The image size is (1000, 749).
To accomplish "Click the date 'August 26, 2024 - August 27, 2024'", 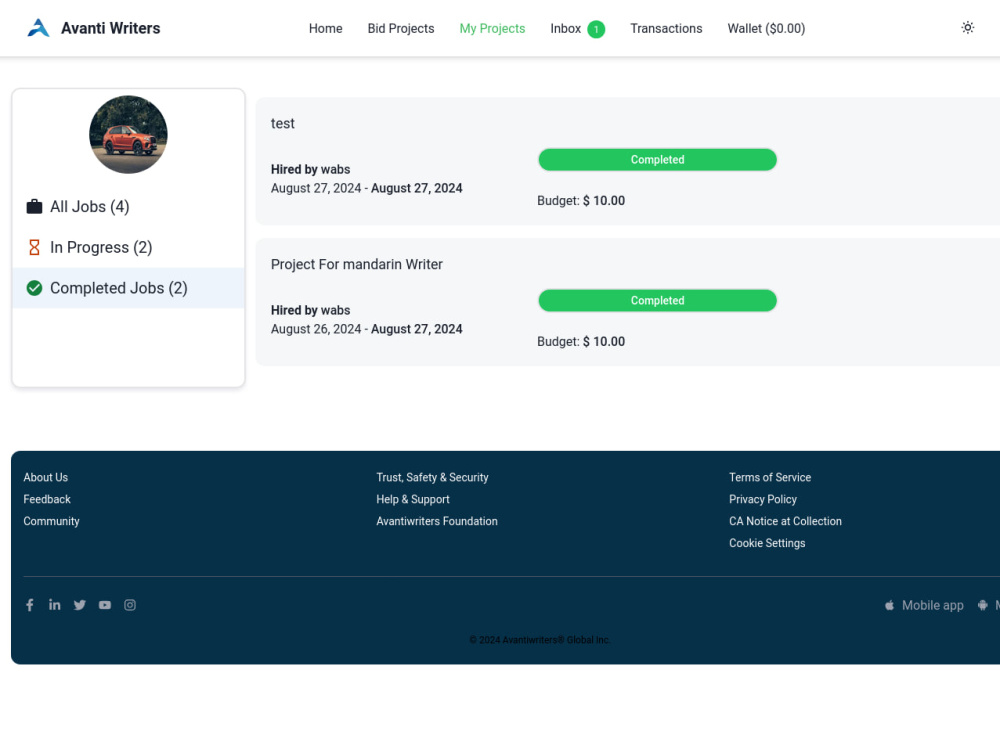I will [366, 329].
